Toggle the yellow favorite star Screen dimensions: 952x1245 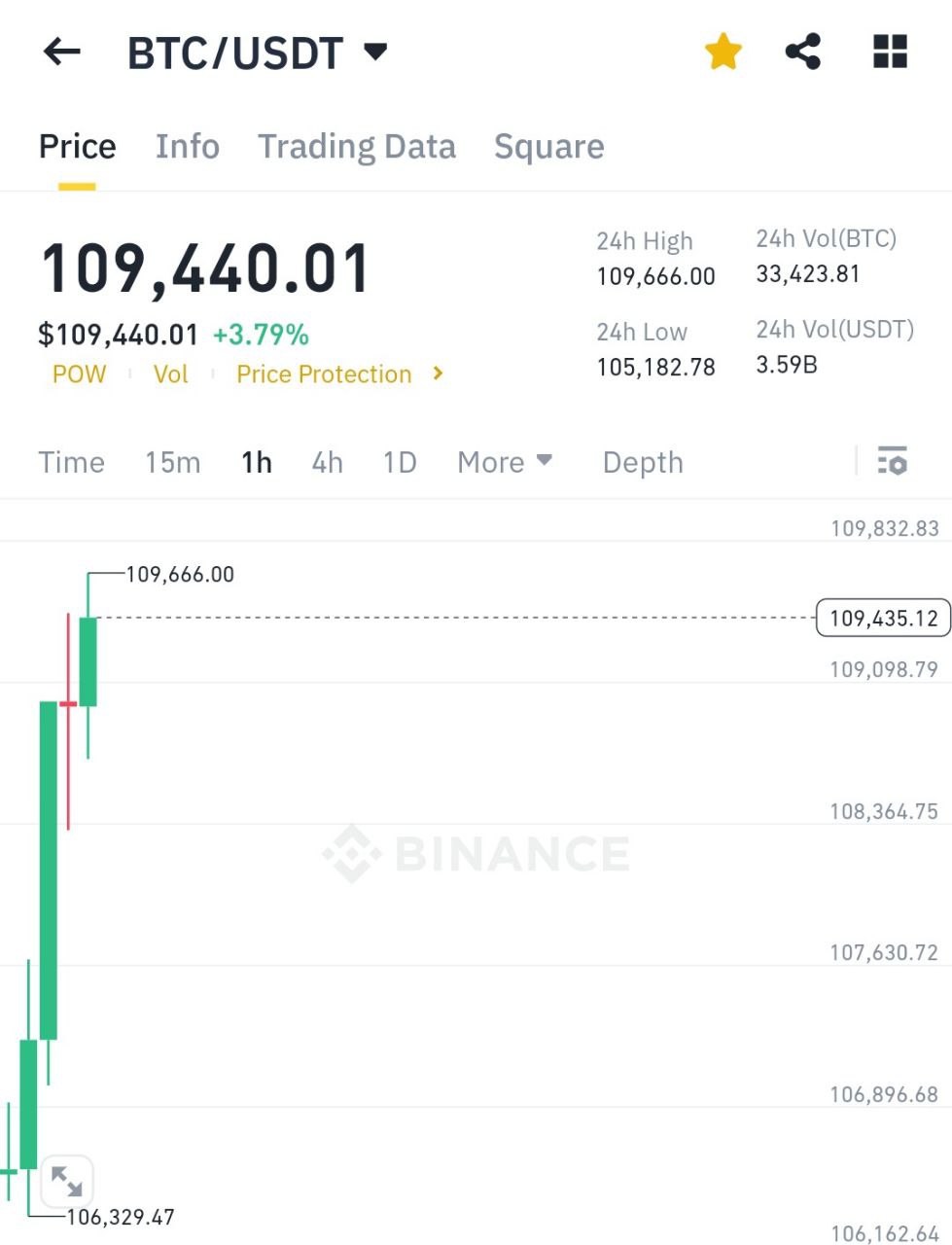pos(723,52)
